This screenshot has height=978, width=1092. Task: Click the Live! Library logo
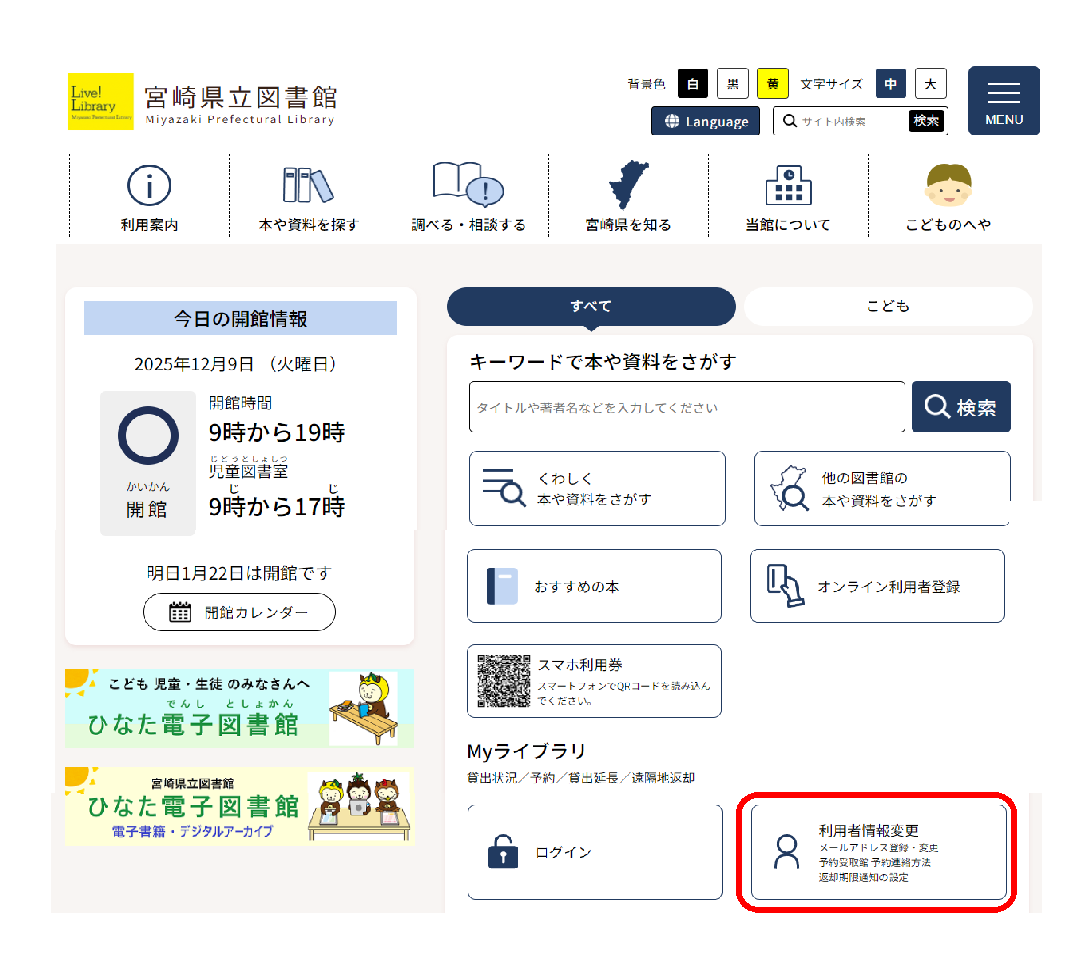pyautogui.click(x=101, y=101)
